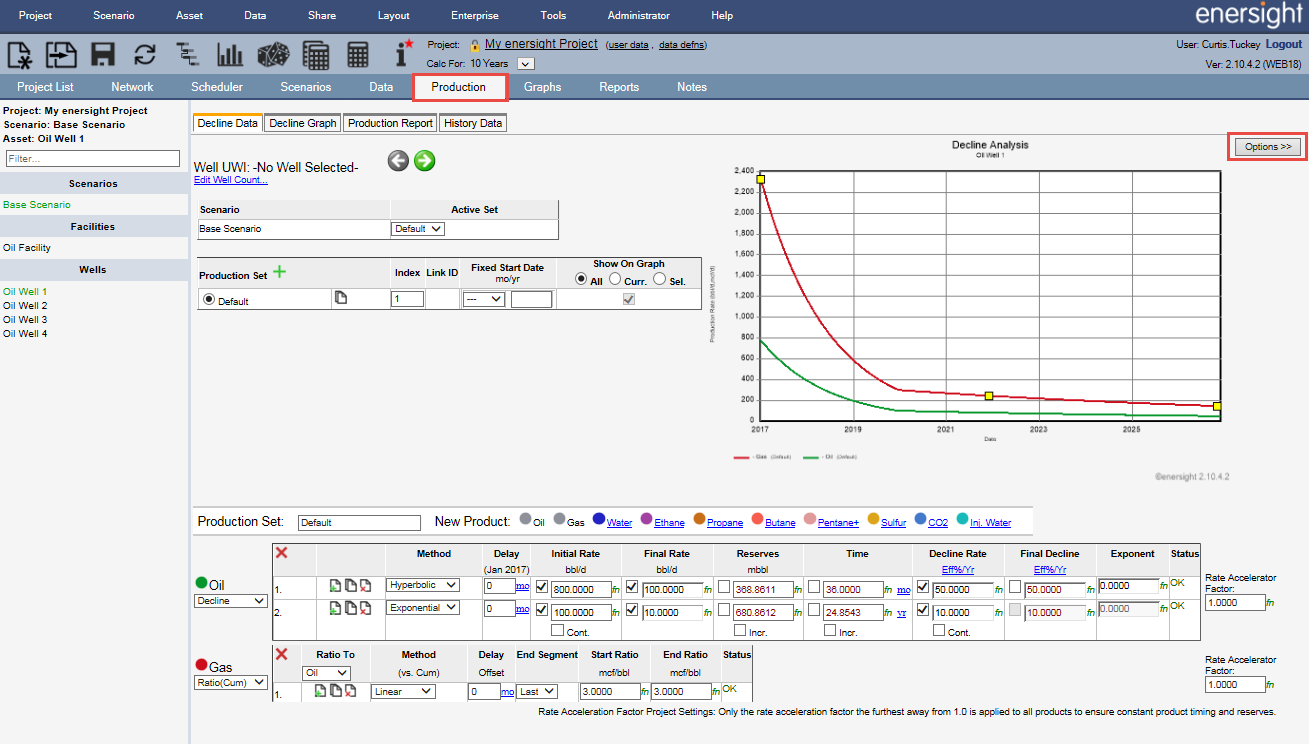Screen dimensions: 1309x744
Task: Select the Curr. show on graph radio
Action: [x=615, y=280]
